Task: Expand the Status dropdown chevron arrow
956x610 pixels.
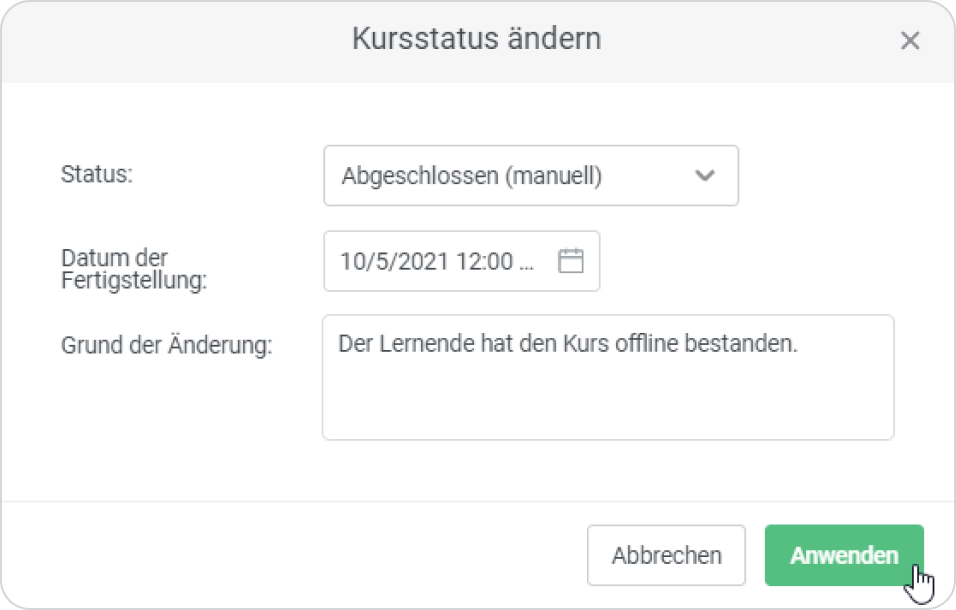Action: [705, 176]
